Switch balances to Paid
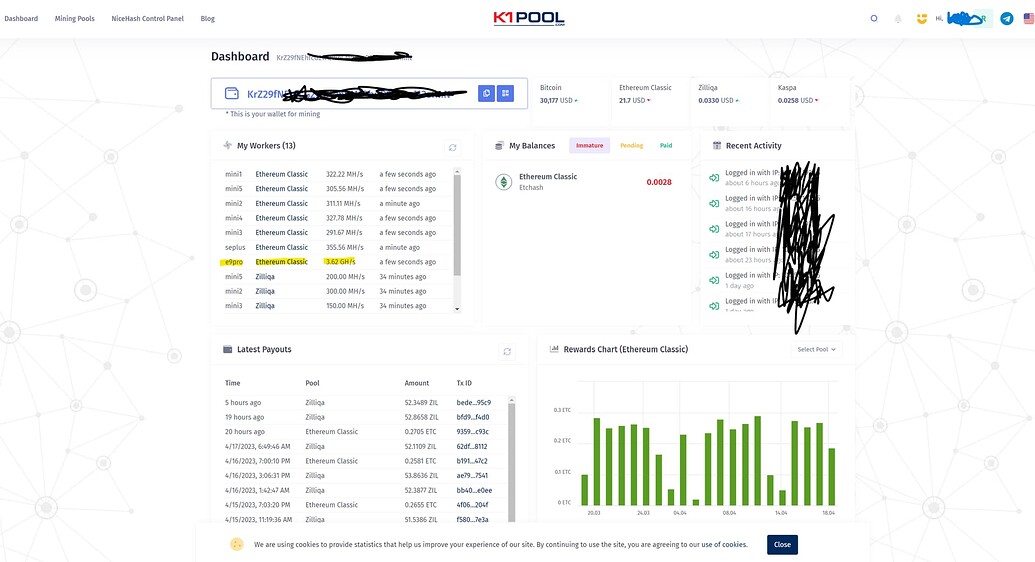The image size is (1035, 562). tap(666, 145)
